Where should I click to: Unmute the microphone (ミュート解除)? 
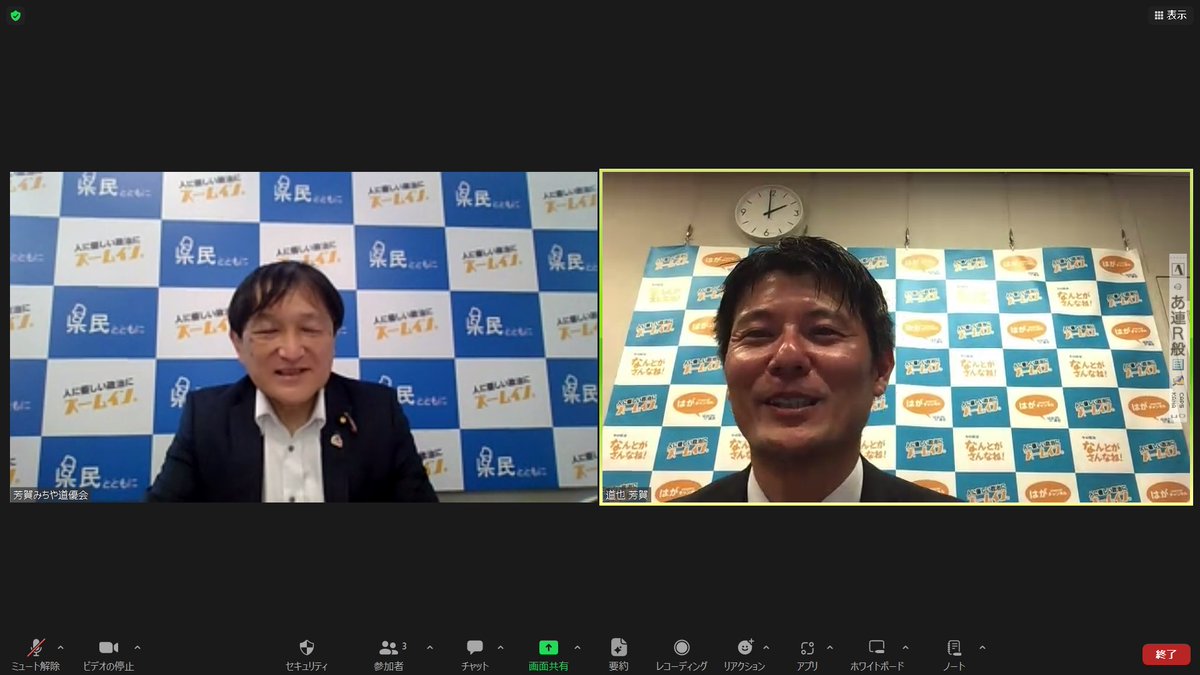tap(35, 655)
